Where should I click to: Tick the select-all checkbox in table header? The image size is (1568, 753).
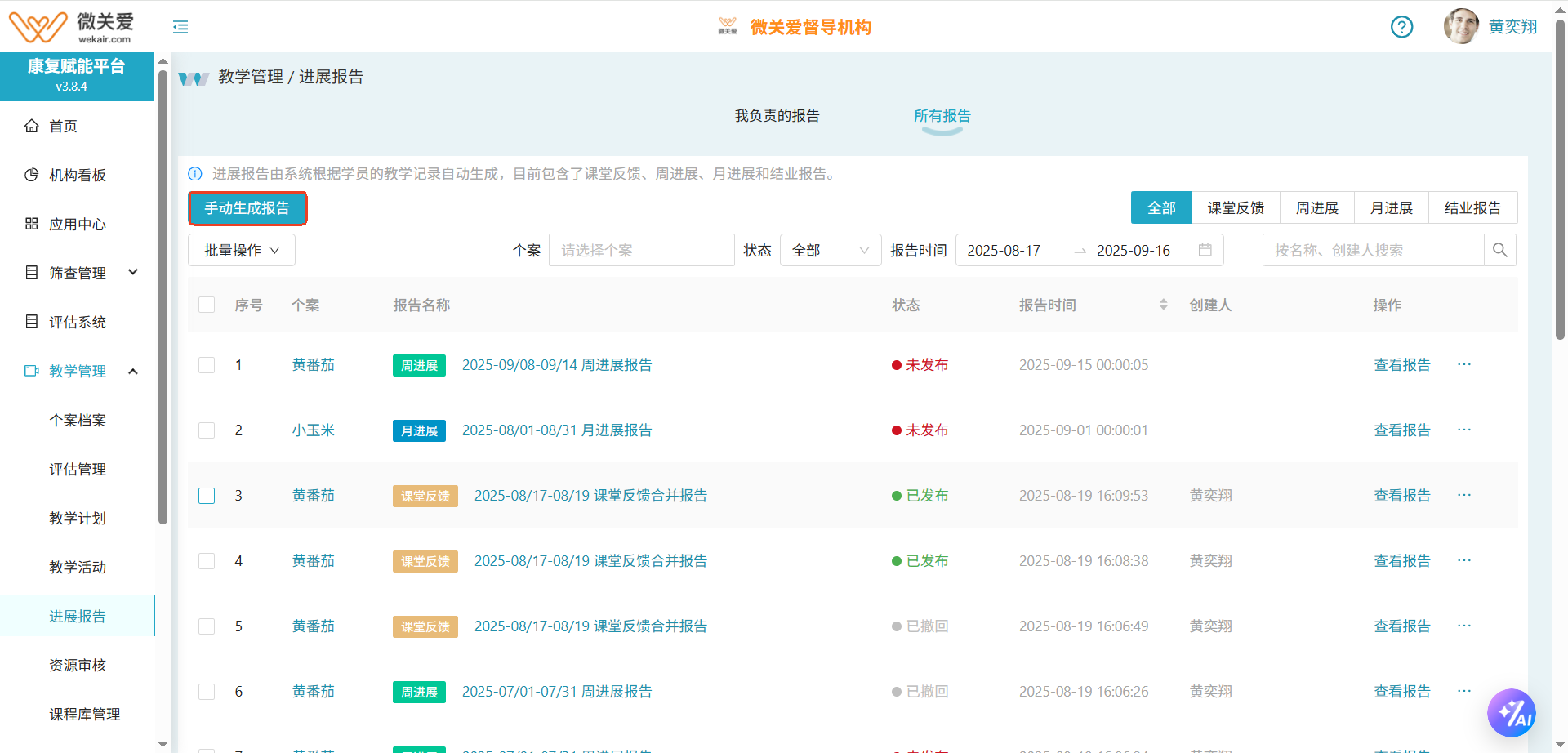click(x=207, y=305)
